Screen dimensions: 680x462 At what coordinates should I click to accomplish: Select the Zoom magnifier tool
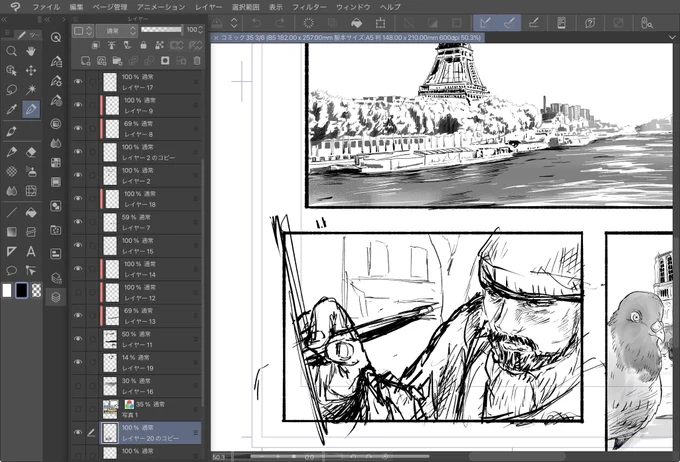coord(12,51)
